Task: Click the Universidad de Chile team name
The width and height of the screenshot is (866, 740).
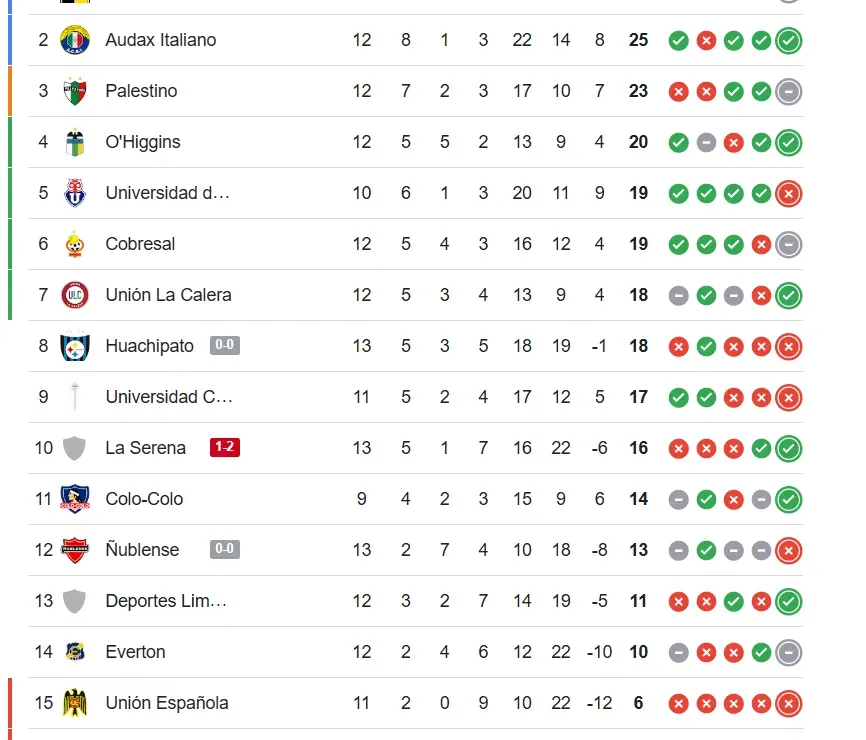Action: (167, 193)
